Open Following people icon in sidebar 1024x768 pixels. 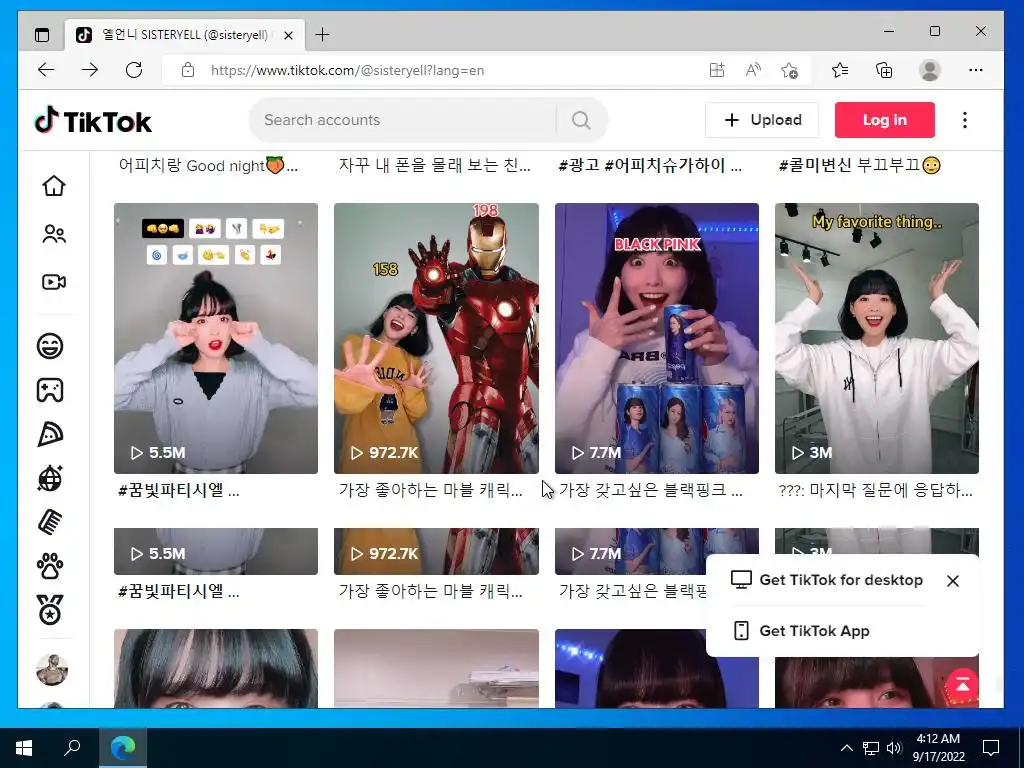[54, 234]
